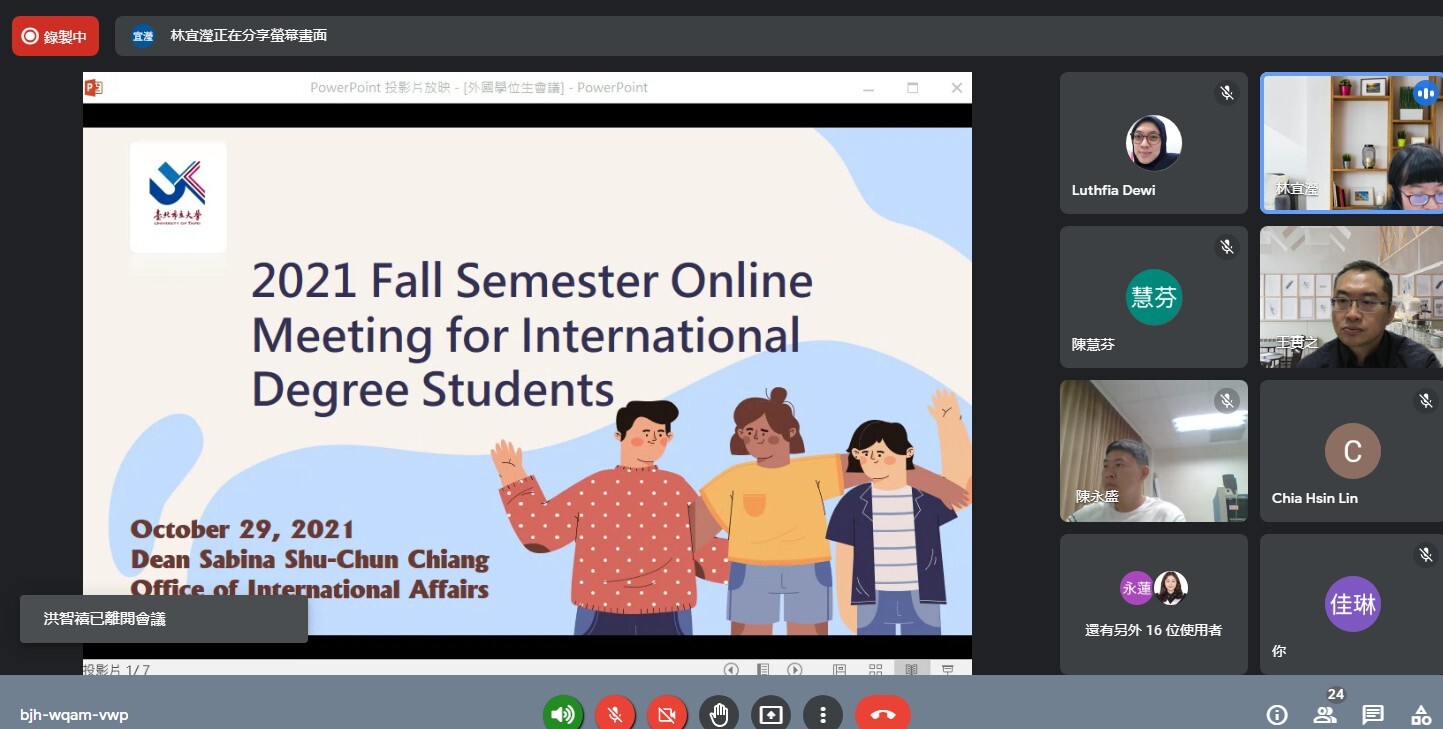Select Luthfia Dewi's participant tile
1443x729 pixels.
(1154, 143)
